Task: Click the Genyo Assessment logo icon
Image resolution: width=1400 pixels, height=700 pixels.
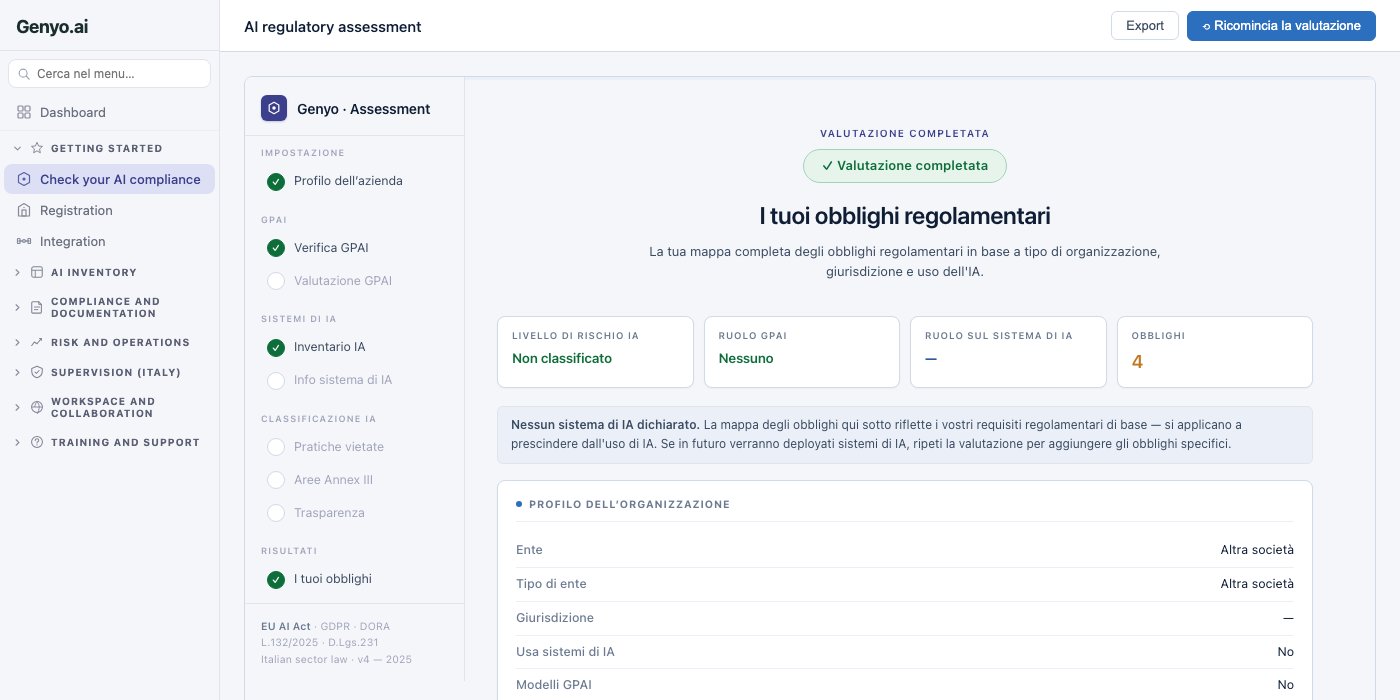Action: (x=274, y=108)
